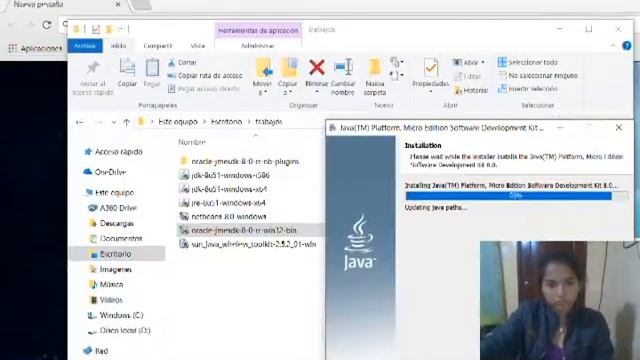Click the Anclar al acceso rápido pin icon
The image size is (640, 360).
coord(93,68)
